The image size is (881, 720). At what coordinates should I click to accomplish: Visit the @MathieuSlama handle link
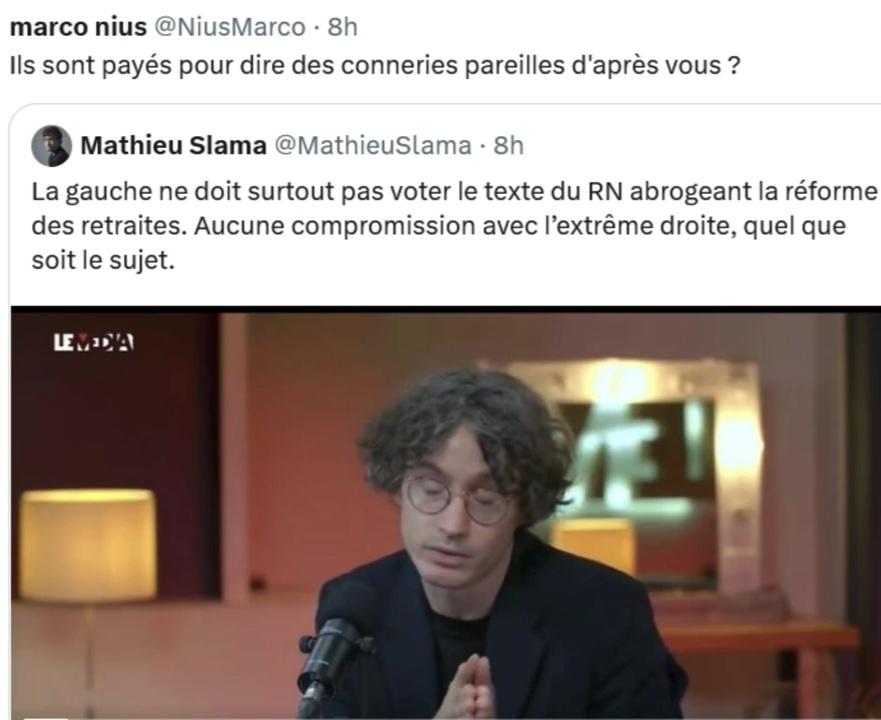coord(373,146)
